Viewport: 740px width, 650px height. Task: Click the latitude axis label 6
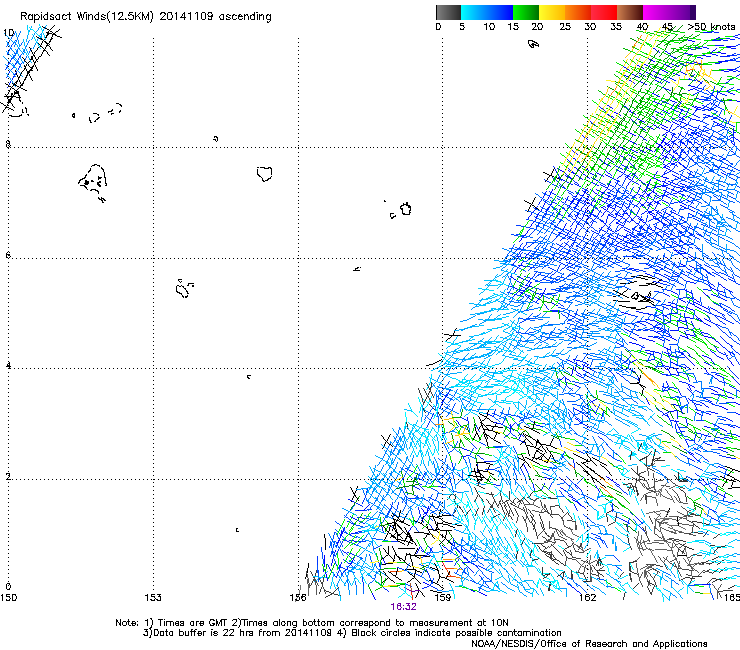(x=8, y=255)
